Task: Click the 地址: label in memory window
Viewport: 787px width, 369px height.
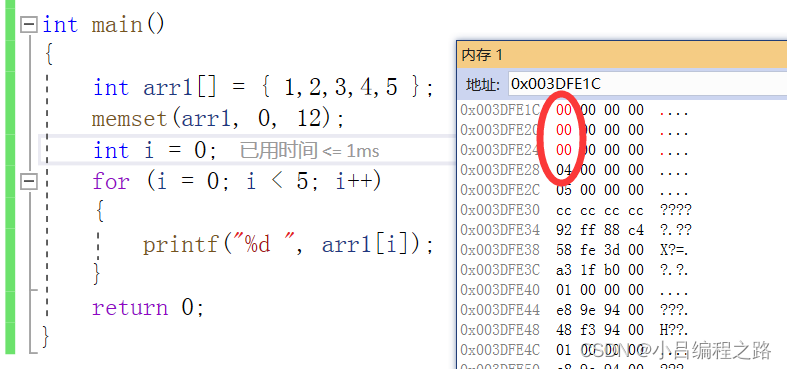Action: pyautogui.click(x=483, y=84)
